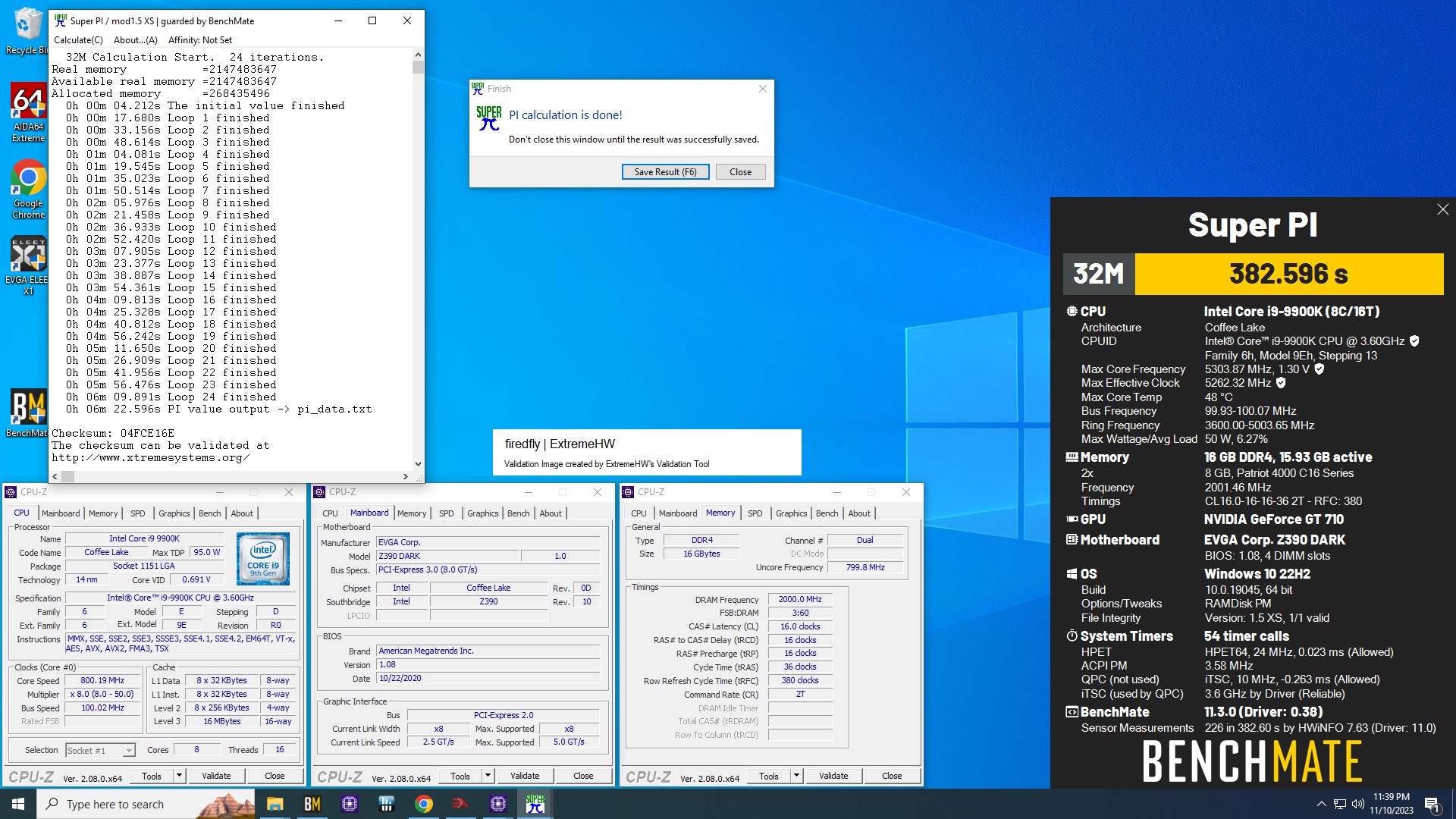Click 'firedfly | ExtremeHW' validation label
This screenshot has width=1456, height=819.
click(560, 444)
